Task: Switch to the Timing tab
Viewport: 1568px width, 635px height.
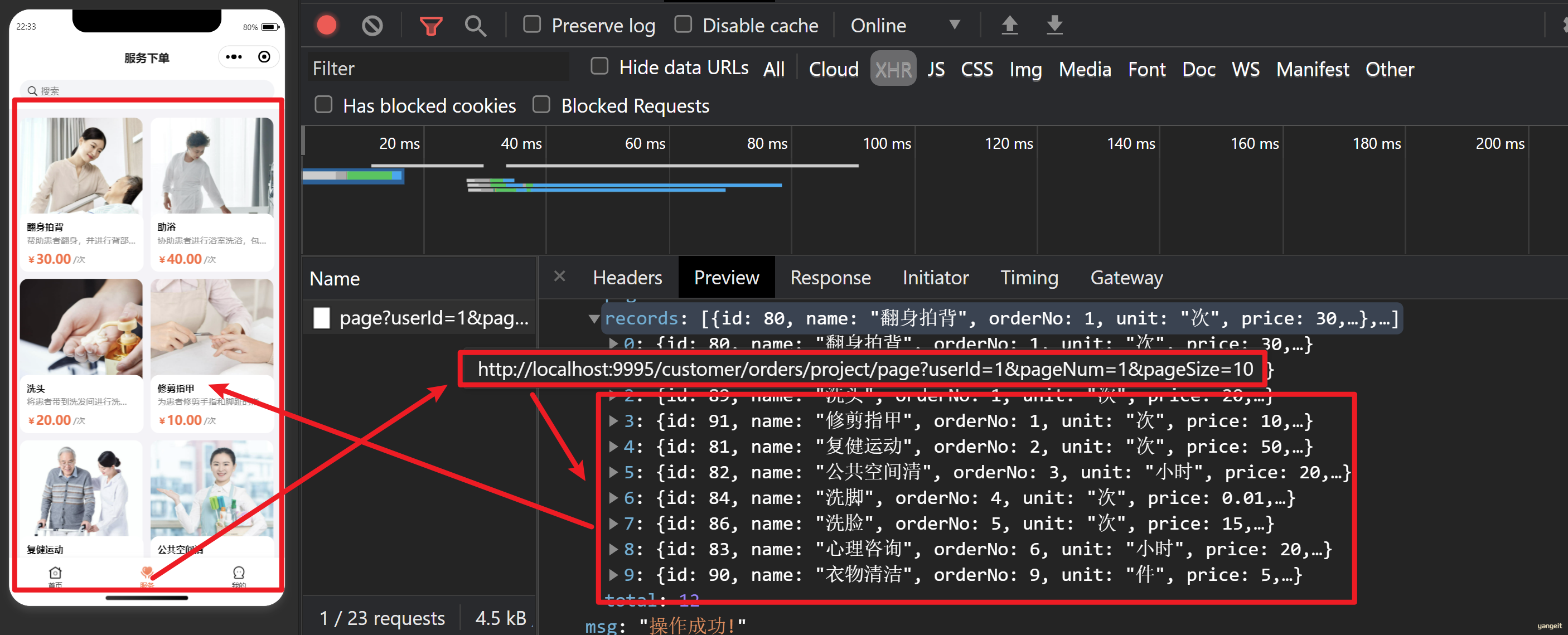Action: pyautogui.click(x=1029, y=278)
